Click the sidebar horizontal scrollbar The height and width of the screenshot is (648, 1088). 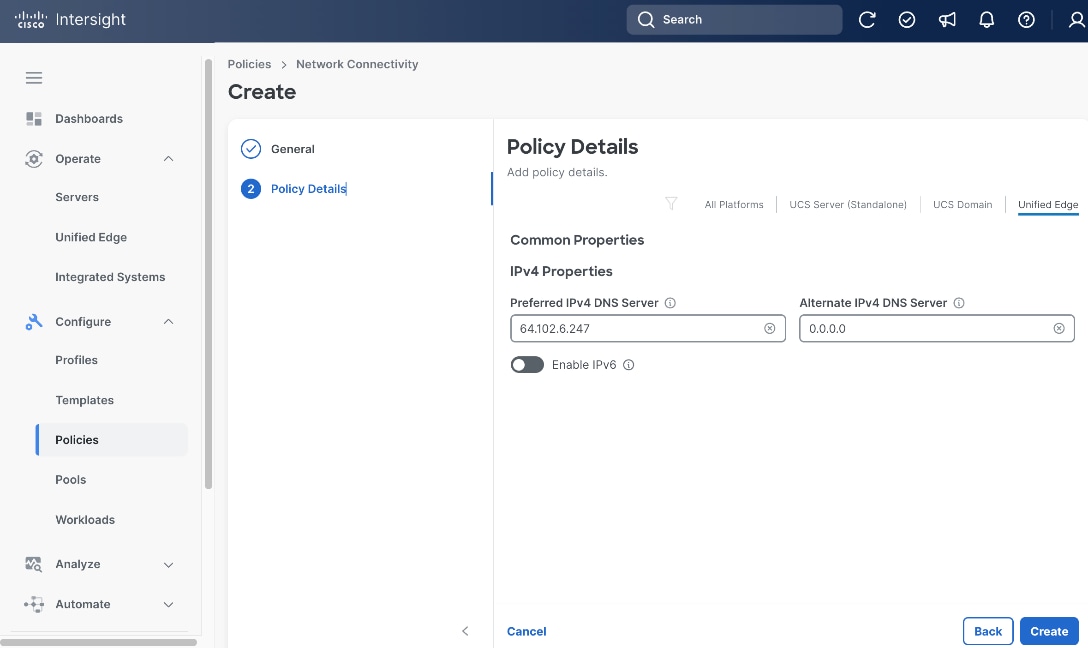click(99, 642)
